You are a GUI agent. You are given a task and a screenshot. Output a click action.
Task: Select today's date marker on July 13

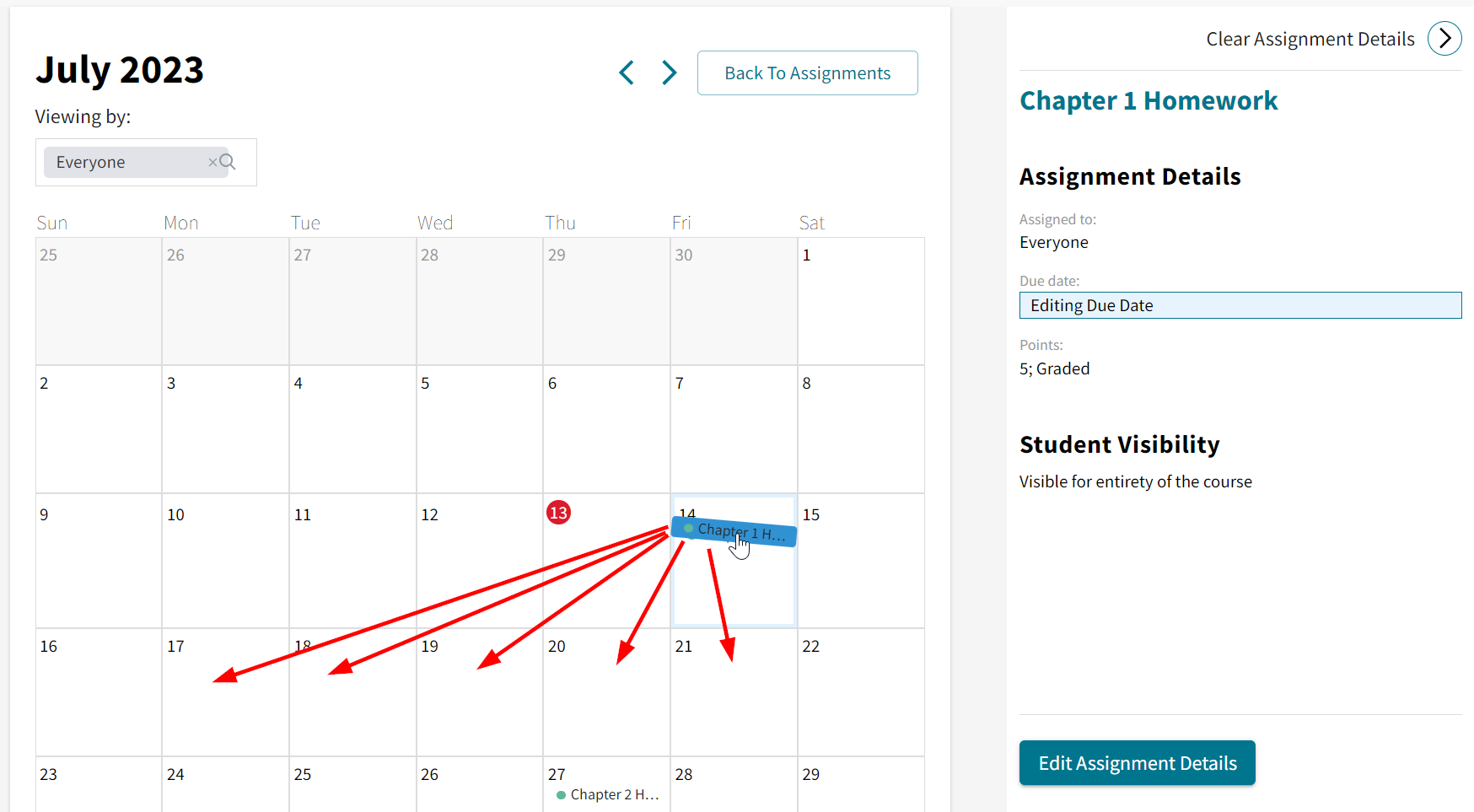click(558, 512)
